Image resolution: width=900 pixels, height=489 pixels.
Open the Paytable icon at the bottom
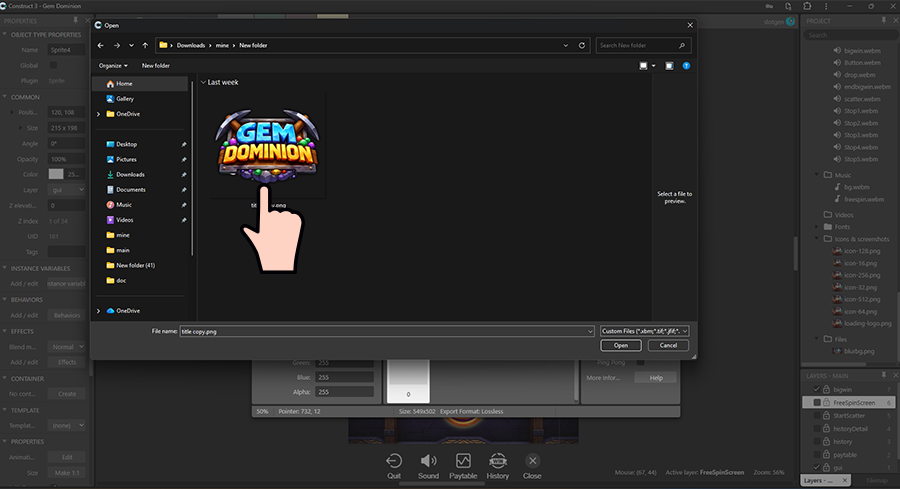462,461
